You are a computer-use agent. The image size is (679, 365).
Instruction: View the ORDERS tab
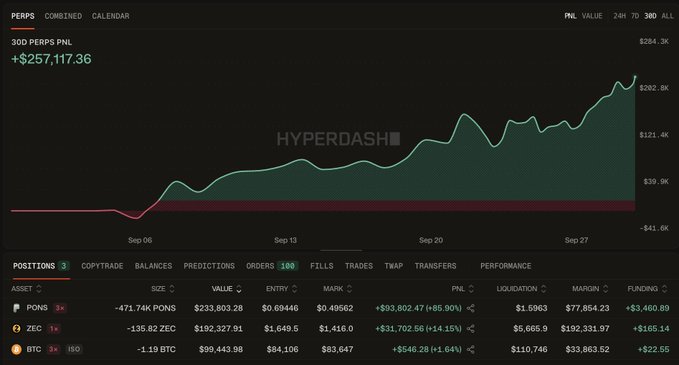coord(272,266)
